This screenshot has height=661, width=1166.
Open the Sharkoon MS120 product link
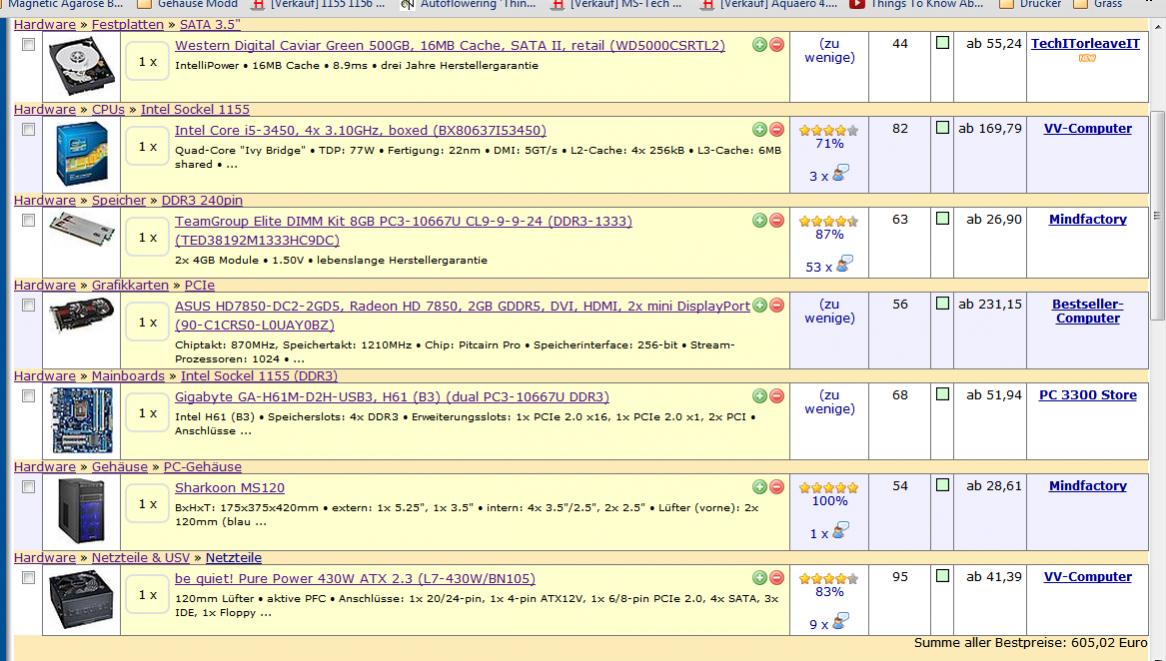(230, 488)
